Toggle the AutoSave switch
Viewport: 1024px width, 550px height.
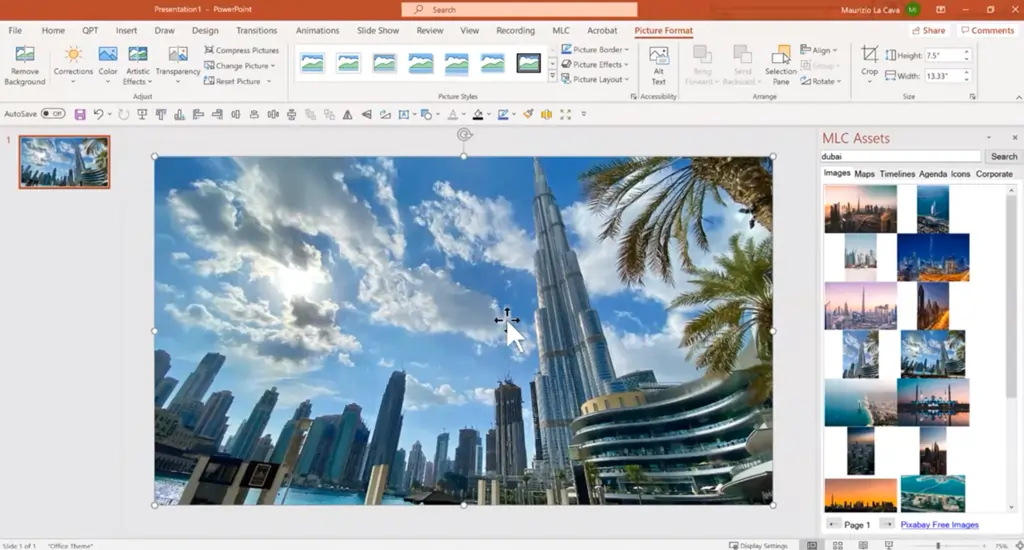pyautogui.click(x=53, y=114)
